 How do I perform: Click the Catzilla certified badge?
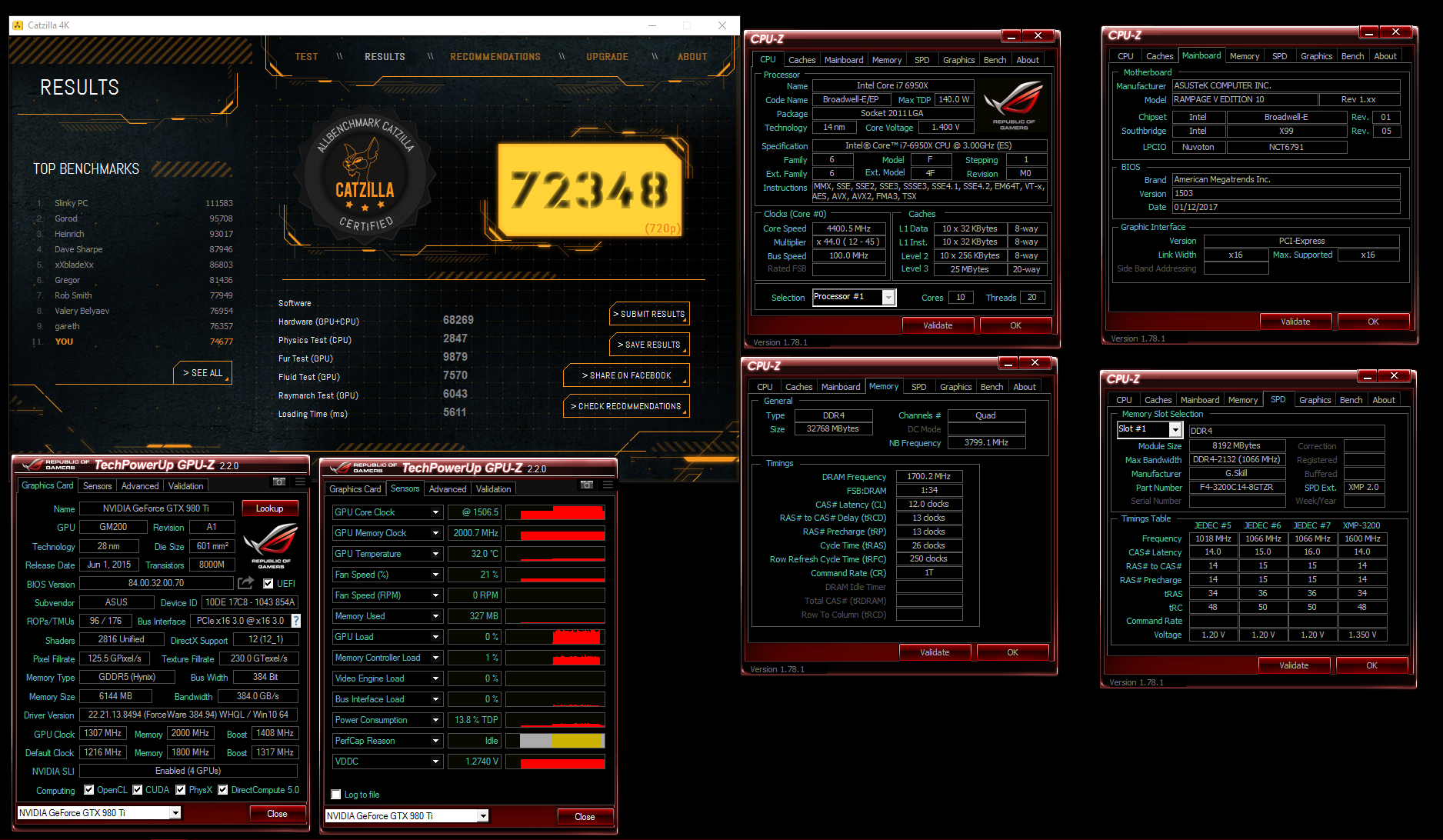(x=365, y=175)
